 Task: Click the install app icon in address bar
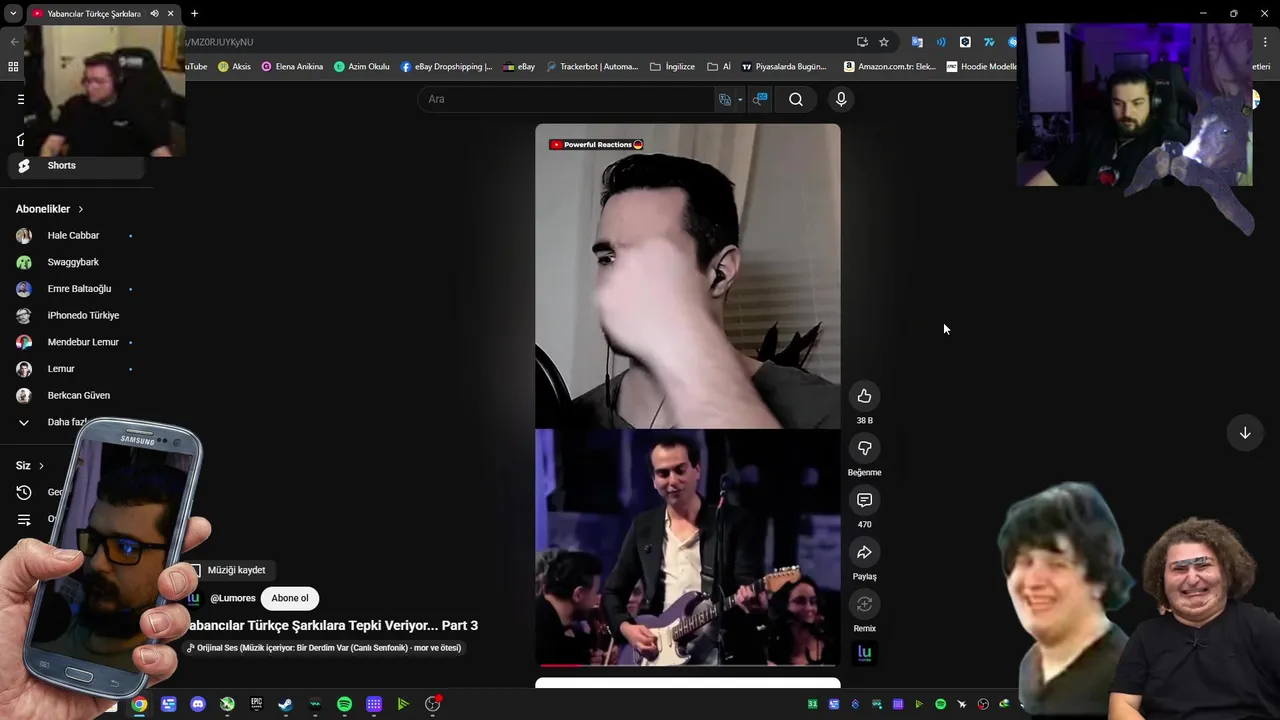click(x=862, y=42)
